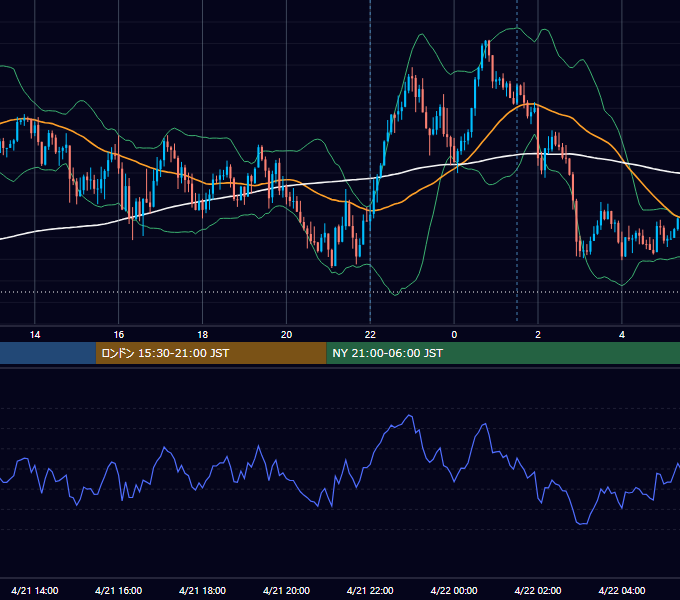Click the 4/22 00:00 date label
Screen dimensions: 680x600
[454, 590]
